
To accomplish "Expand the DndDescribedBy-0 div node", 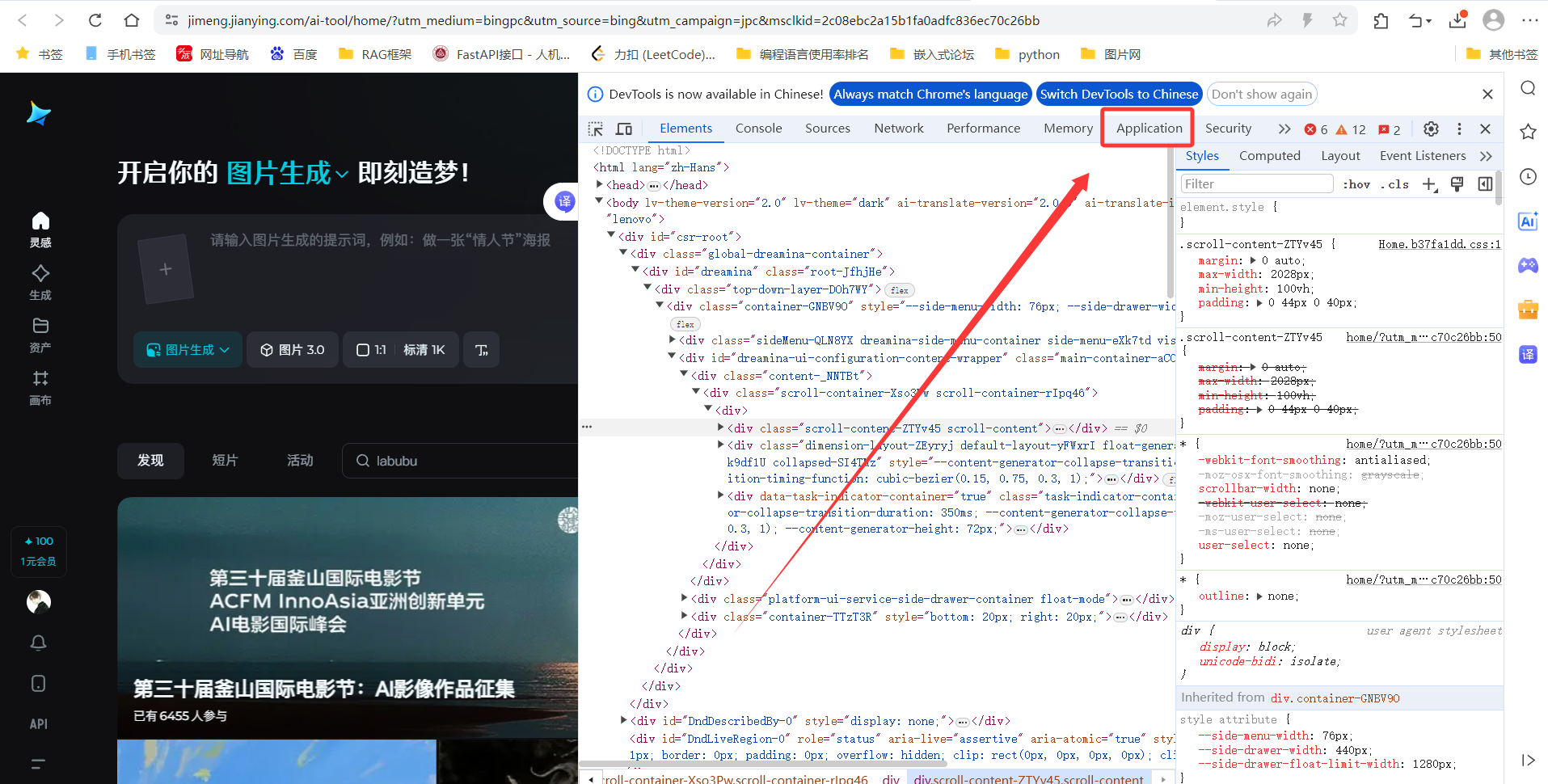I will (623, 720).
